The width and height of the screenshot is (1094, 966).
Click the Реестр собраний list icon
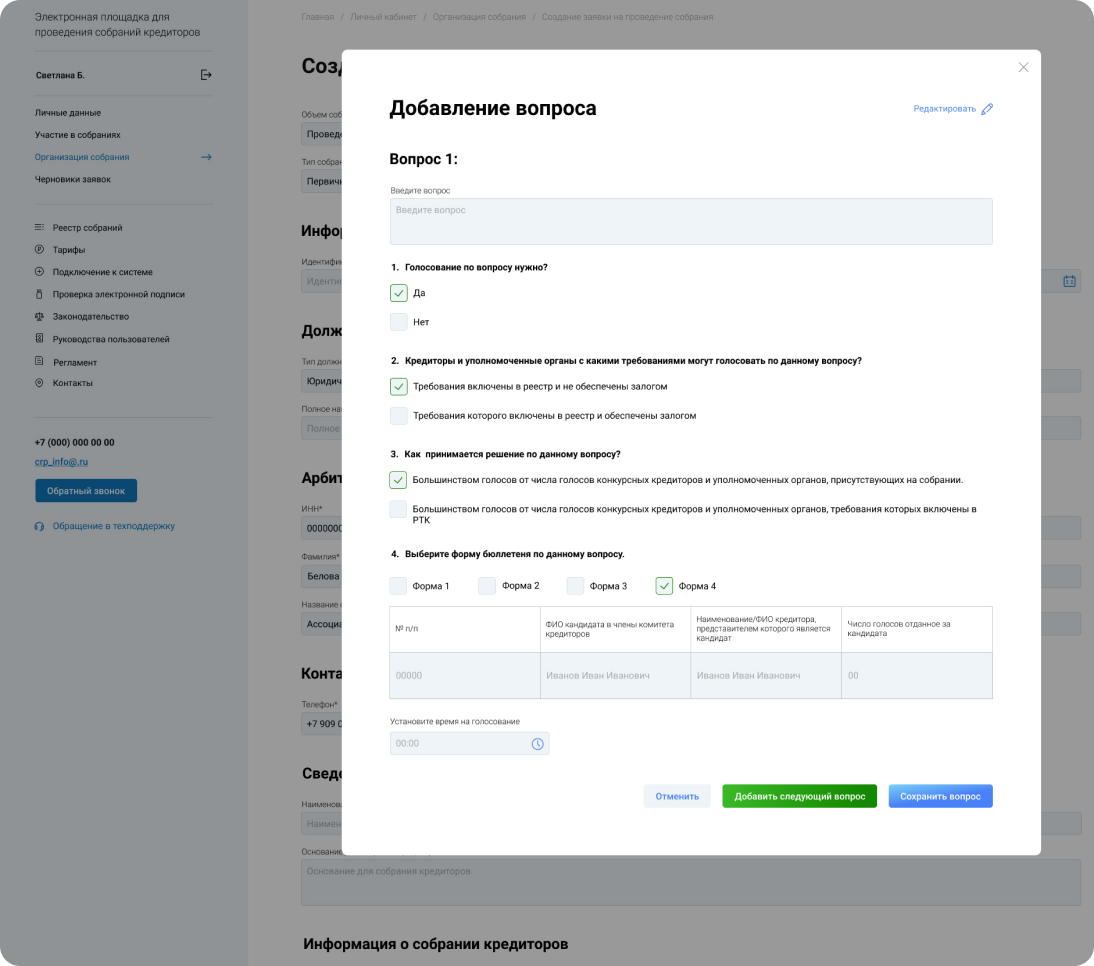(x=40, y=228)
